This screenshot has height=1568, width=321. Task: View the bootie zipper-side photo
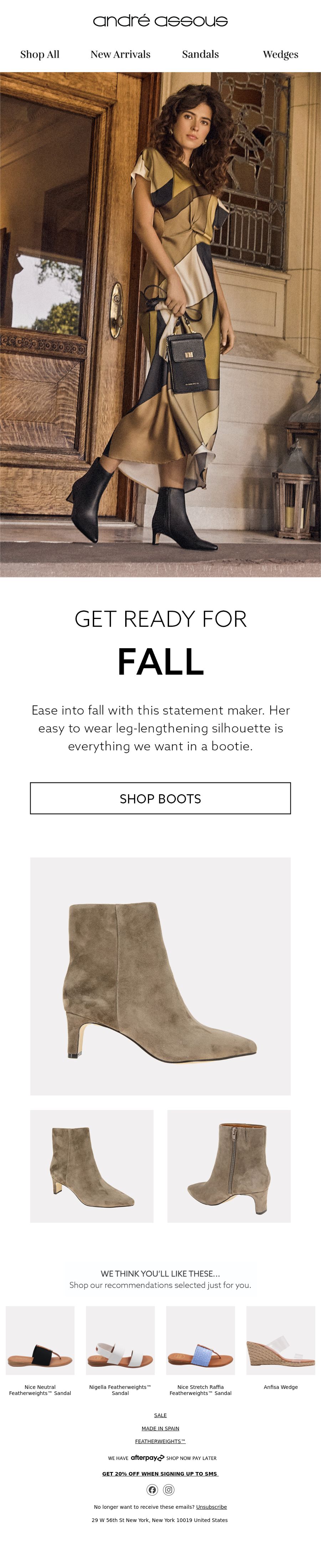pos(229,1166)
